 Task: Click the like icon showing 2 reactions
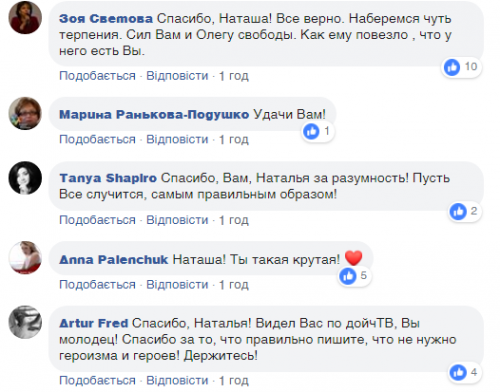pos(458,211)
